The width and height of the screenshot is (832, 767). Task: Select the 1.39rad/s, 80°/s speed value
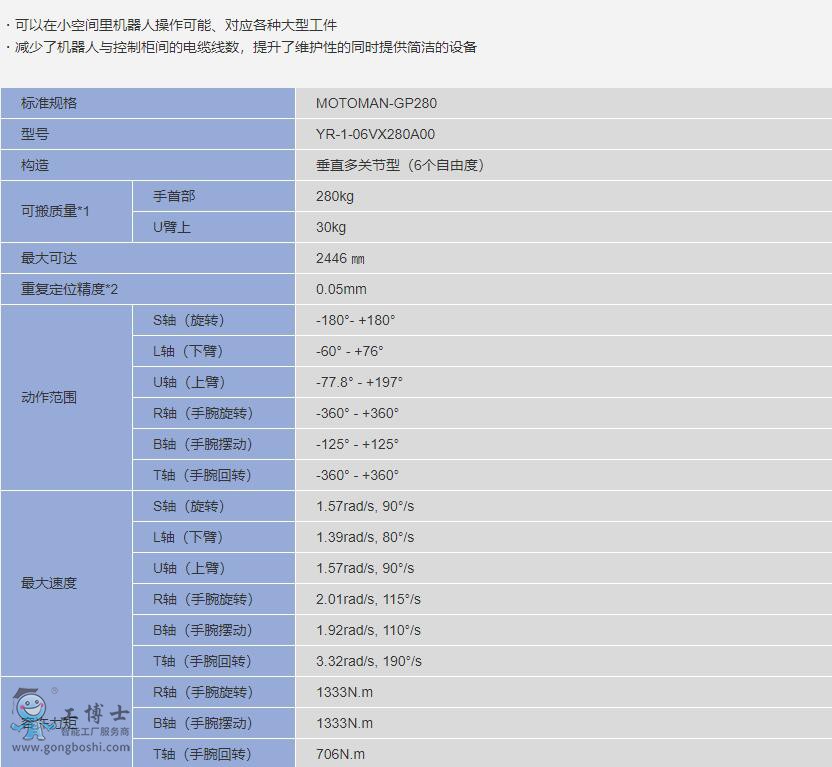click(x=365, y=537)
